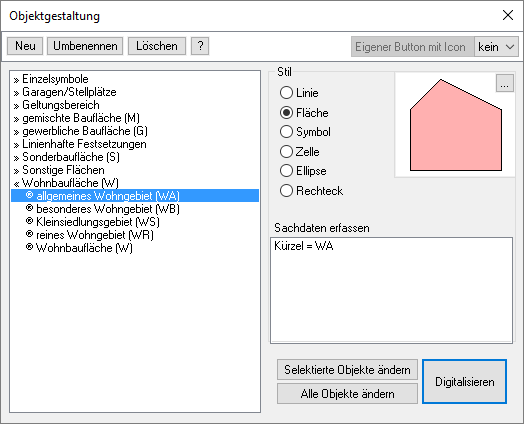Choose the Symbol style radio button

(x=286, y=132)
